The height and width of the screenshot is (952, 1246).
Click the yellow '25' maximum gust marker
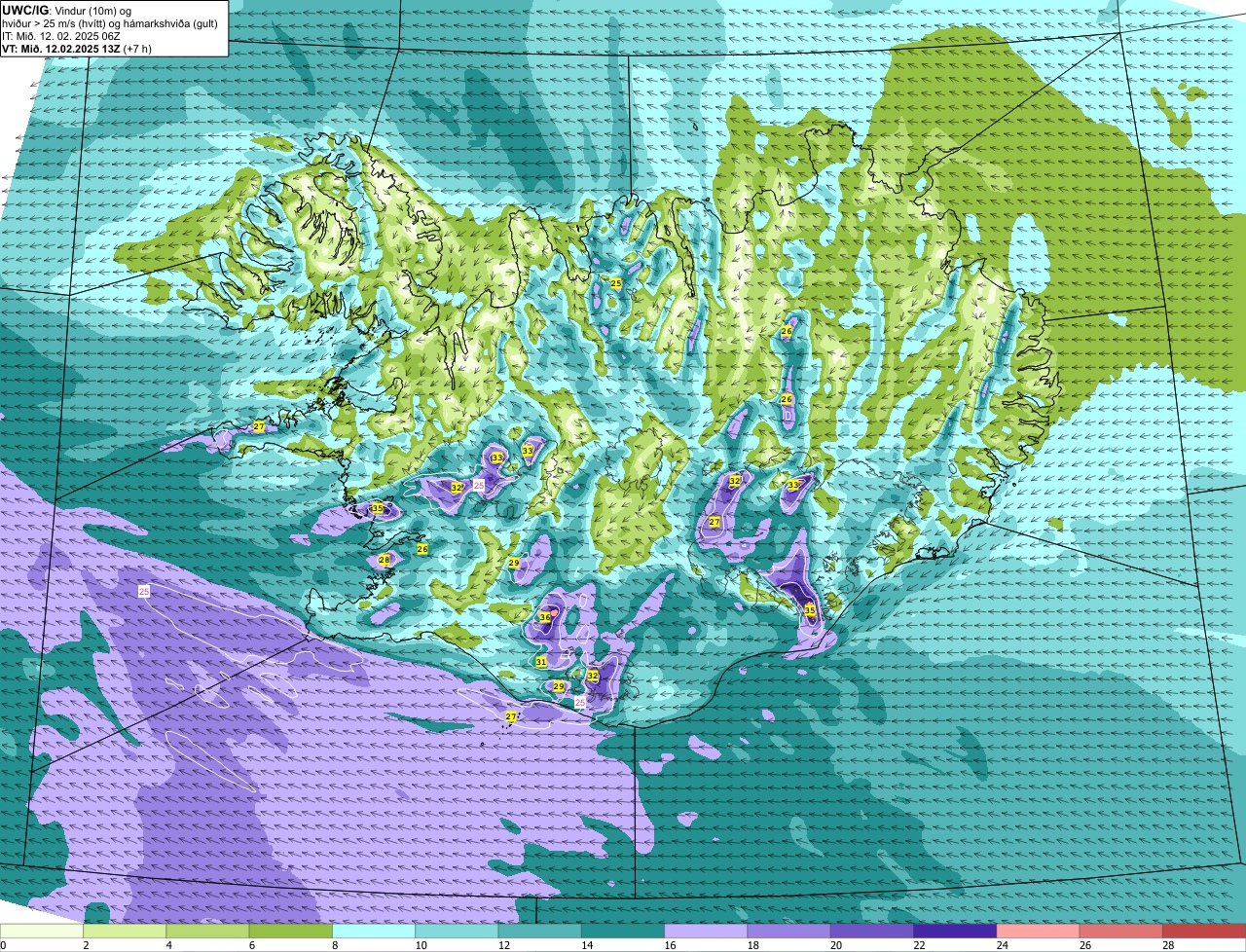coord(616,283)
